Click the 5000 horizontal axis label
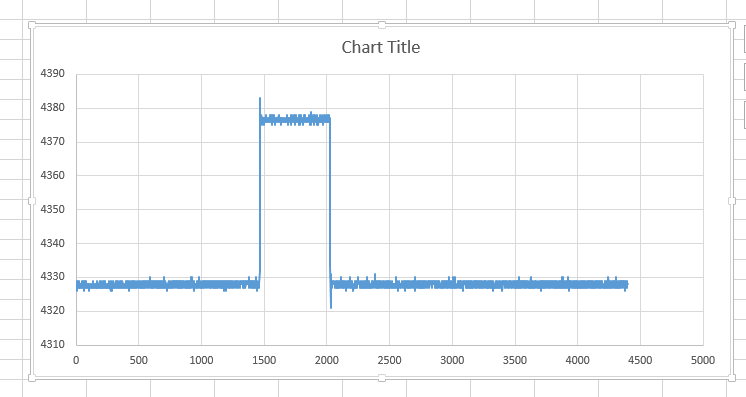Image resolution: width=746 pixels, height=397 pixels. 703,360
